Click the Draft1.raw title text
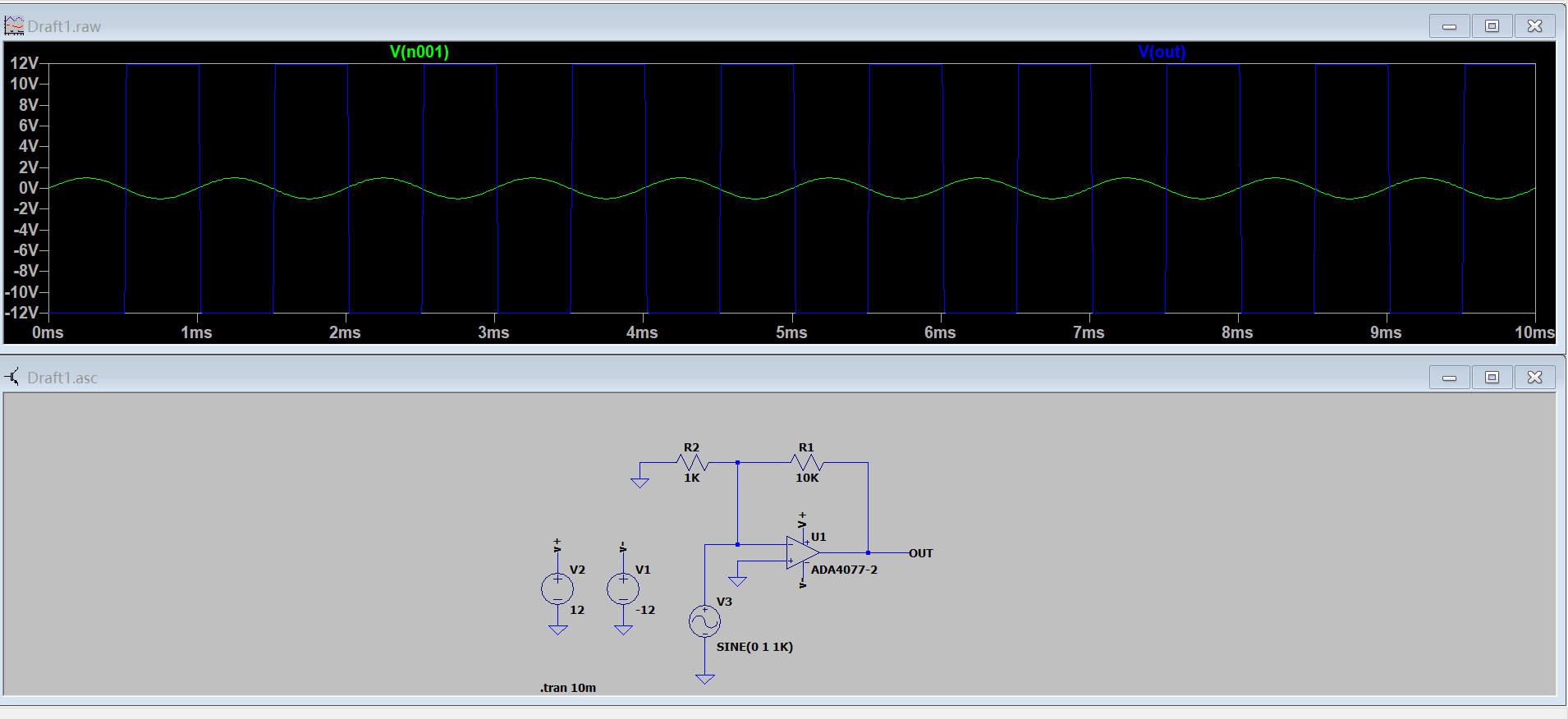Image resolution: width=1568 pixels, height=719 pixels. click(x=64, y=26)
